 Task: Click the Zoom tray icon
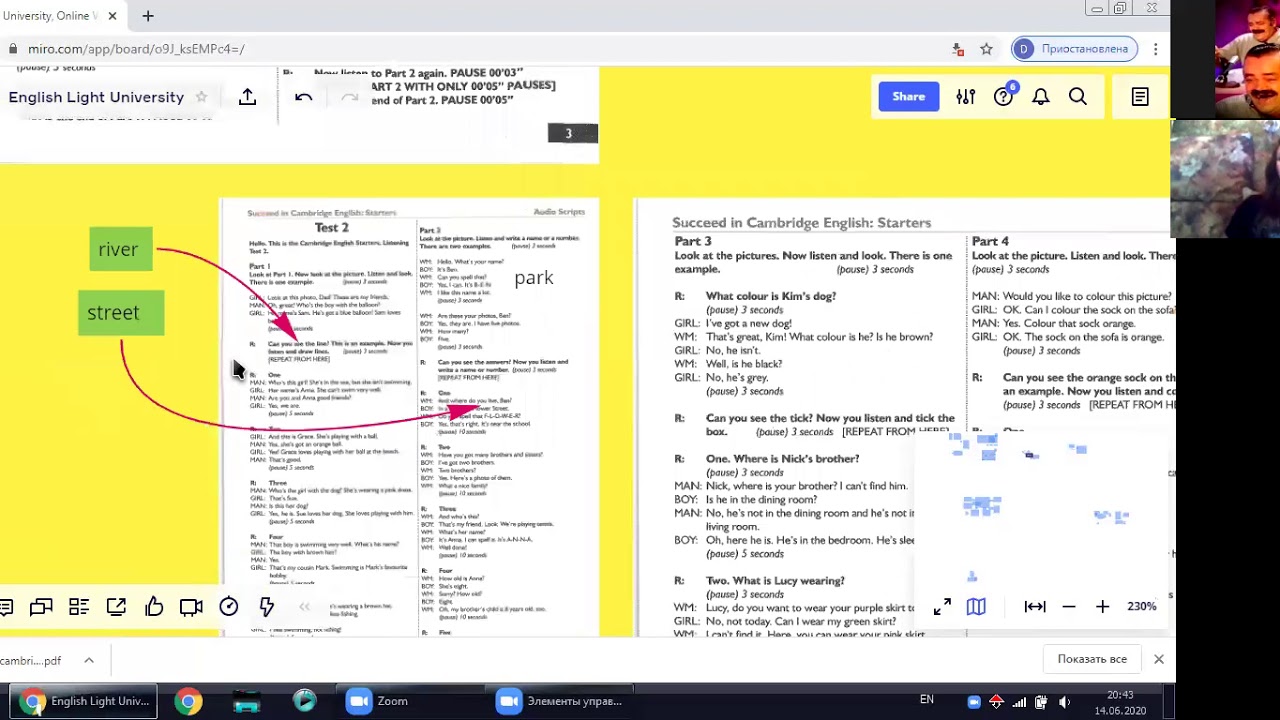click(x=974, y=702)
